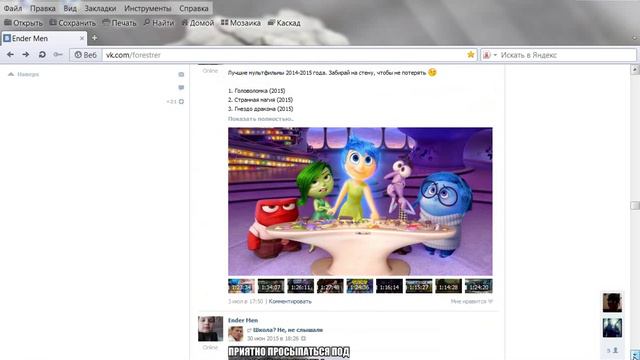Click the 3. Гнездо дракона (2015) list line
Image resolution: width=640 pixels, height=360 pixels.
click(x=260, y=109)
